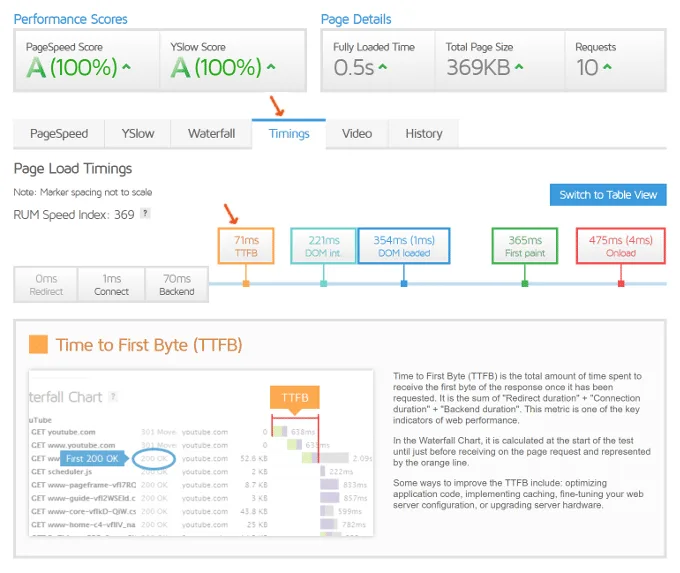Select the 221ms DOM int timing box
The image size is (680, 573).
tap(324, 246)
